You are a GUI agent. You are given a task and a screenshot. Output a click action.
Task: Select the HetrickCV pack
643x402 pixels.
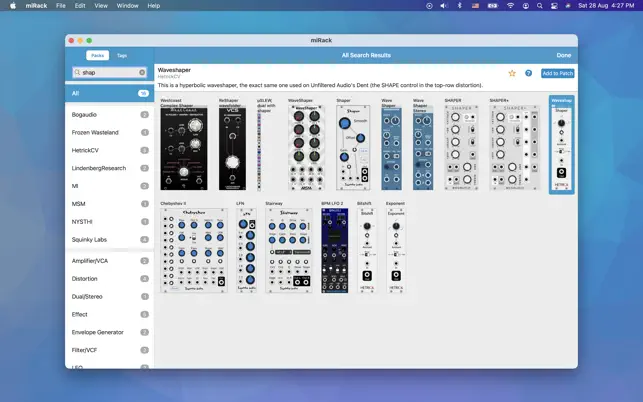point(109,151)
